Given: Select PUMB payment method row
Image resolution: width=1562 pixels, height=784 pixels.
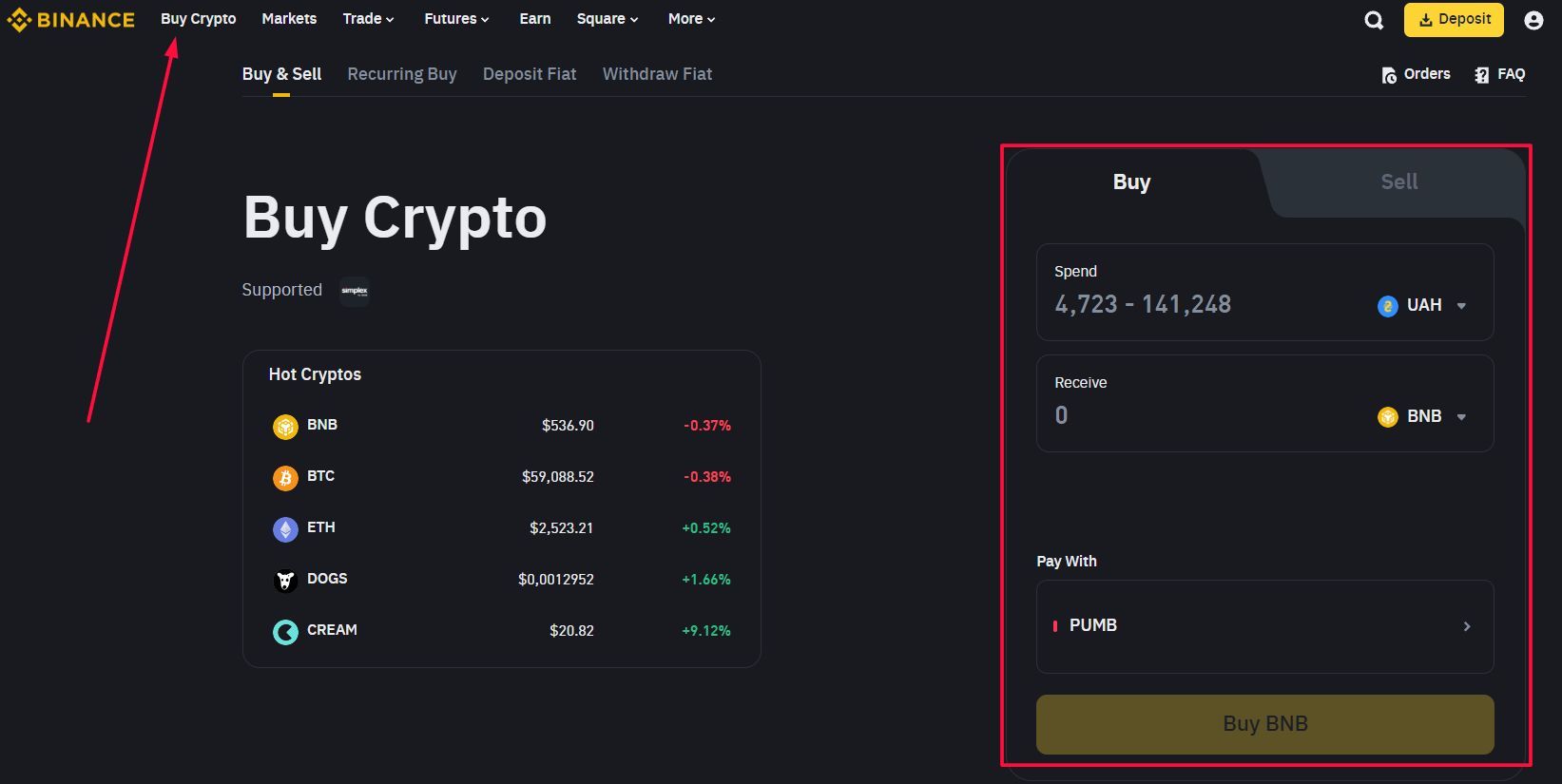Looking at the screenshot, I should pos(1264,626).
